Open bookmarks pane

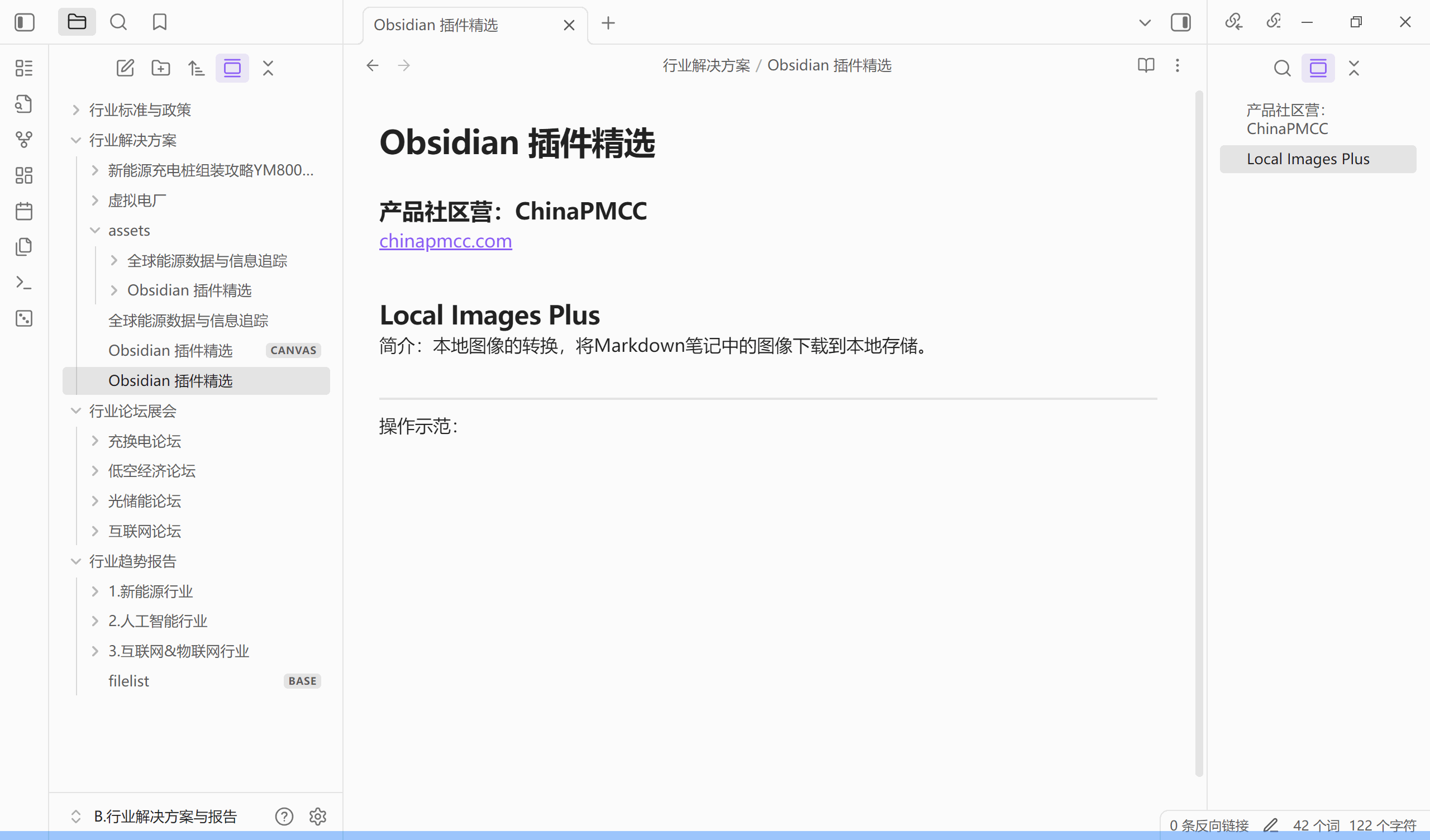point(159,22)
